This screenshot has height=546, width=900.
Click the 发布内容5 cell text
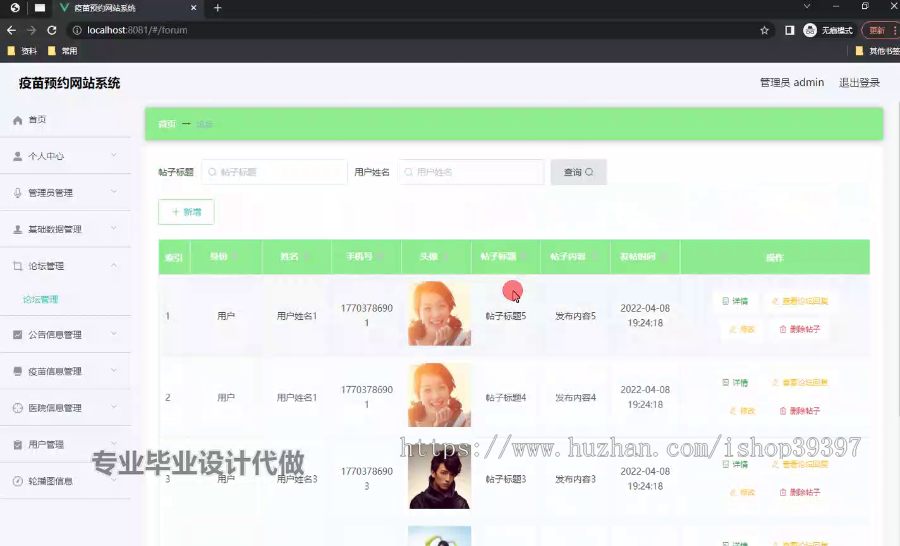(575, 316)
